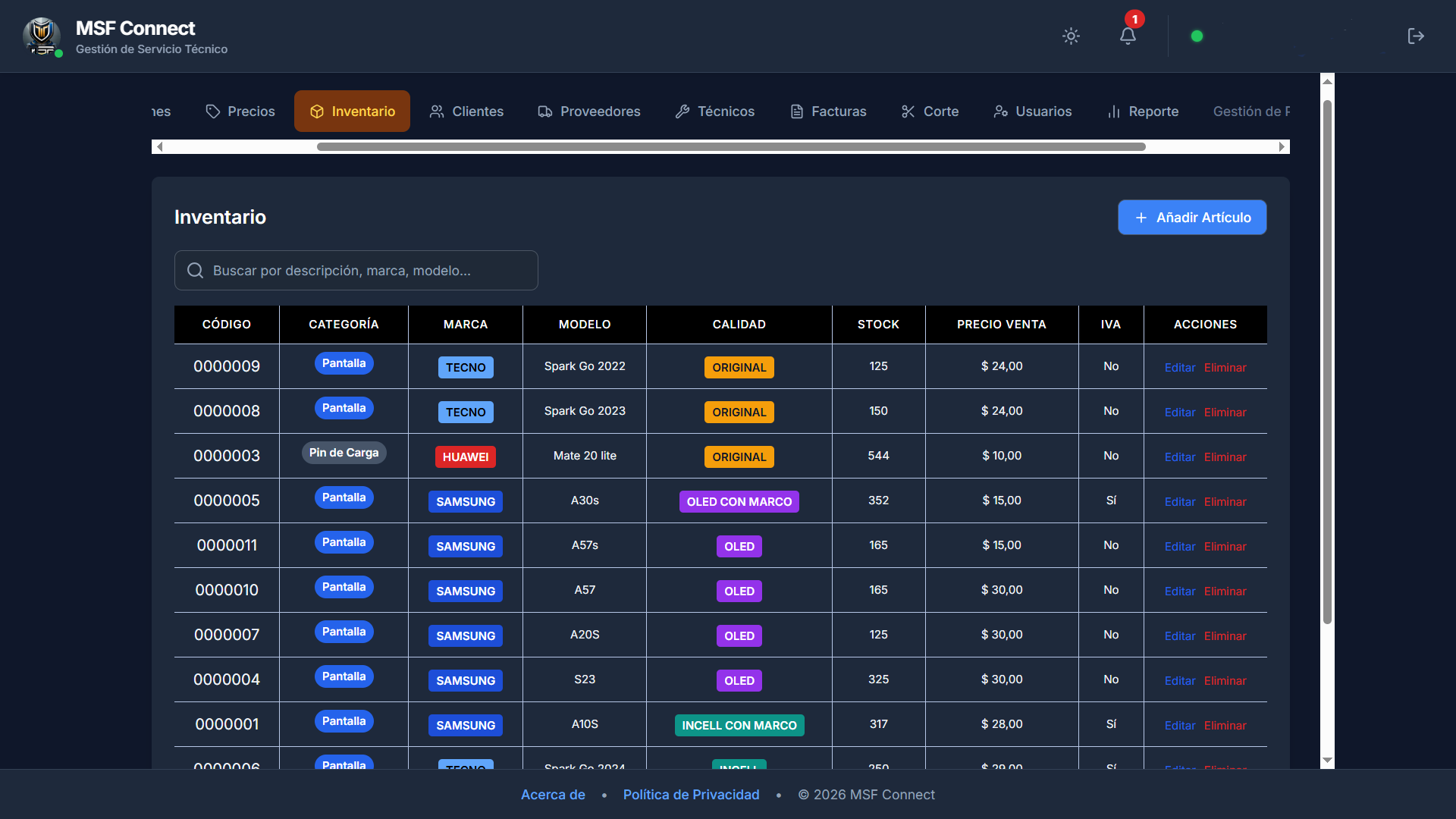Click vertical scrollbar up arrow
The height and width of the screenshot is (819, 1456).
(x=1327, y=81)
